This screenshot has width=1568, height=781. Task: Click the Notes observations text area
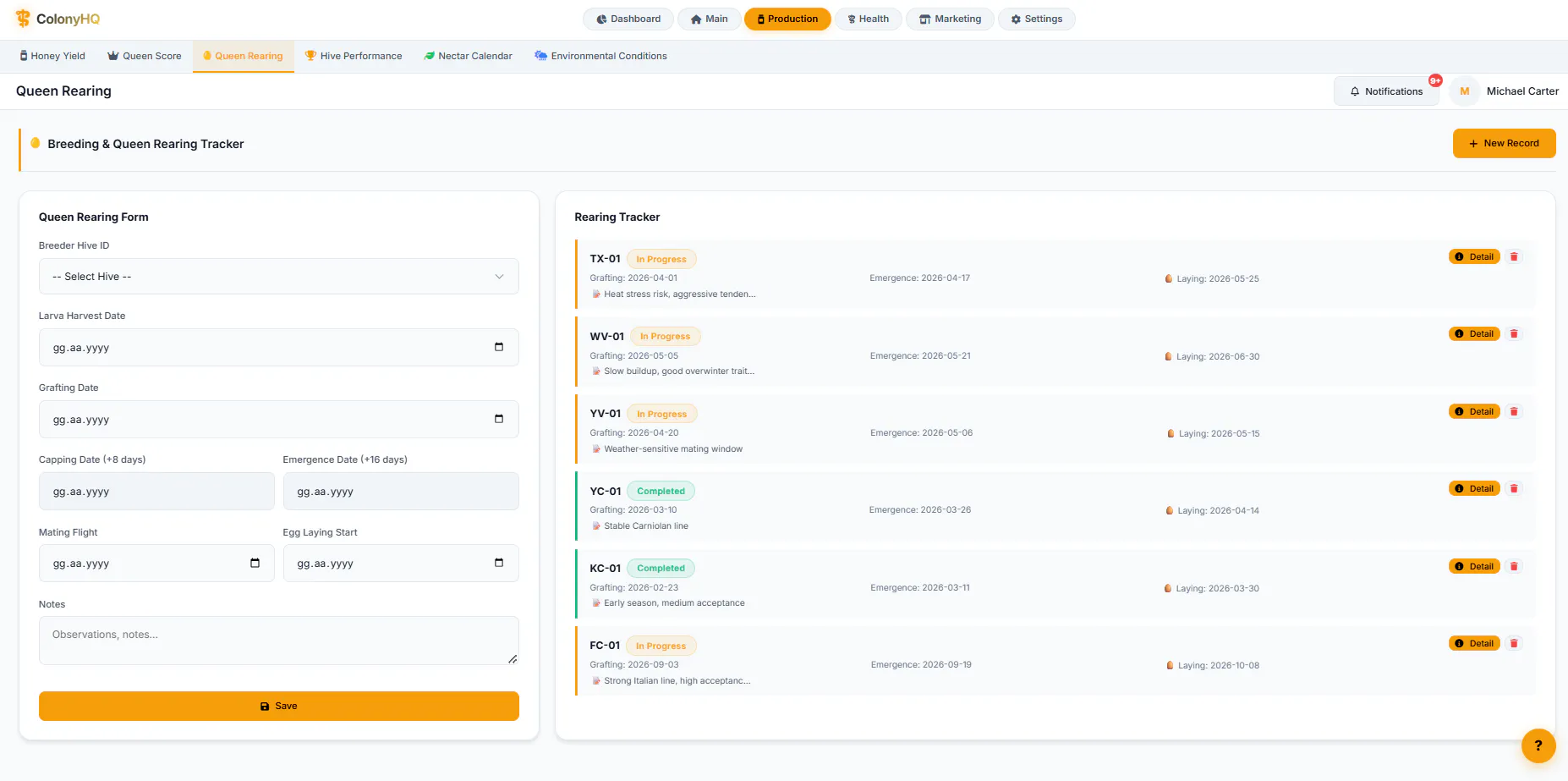[279, 641]
